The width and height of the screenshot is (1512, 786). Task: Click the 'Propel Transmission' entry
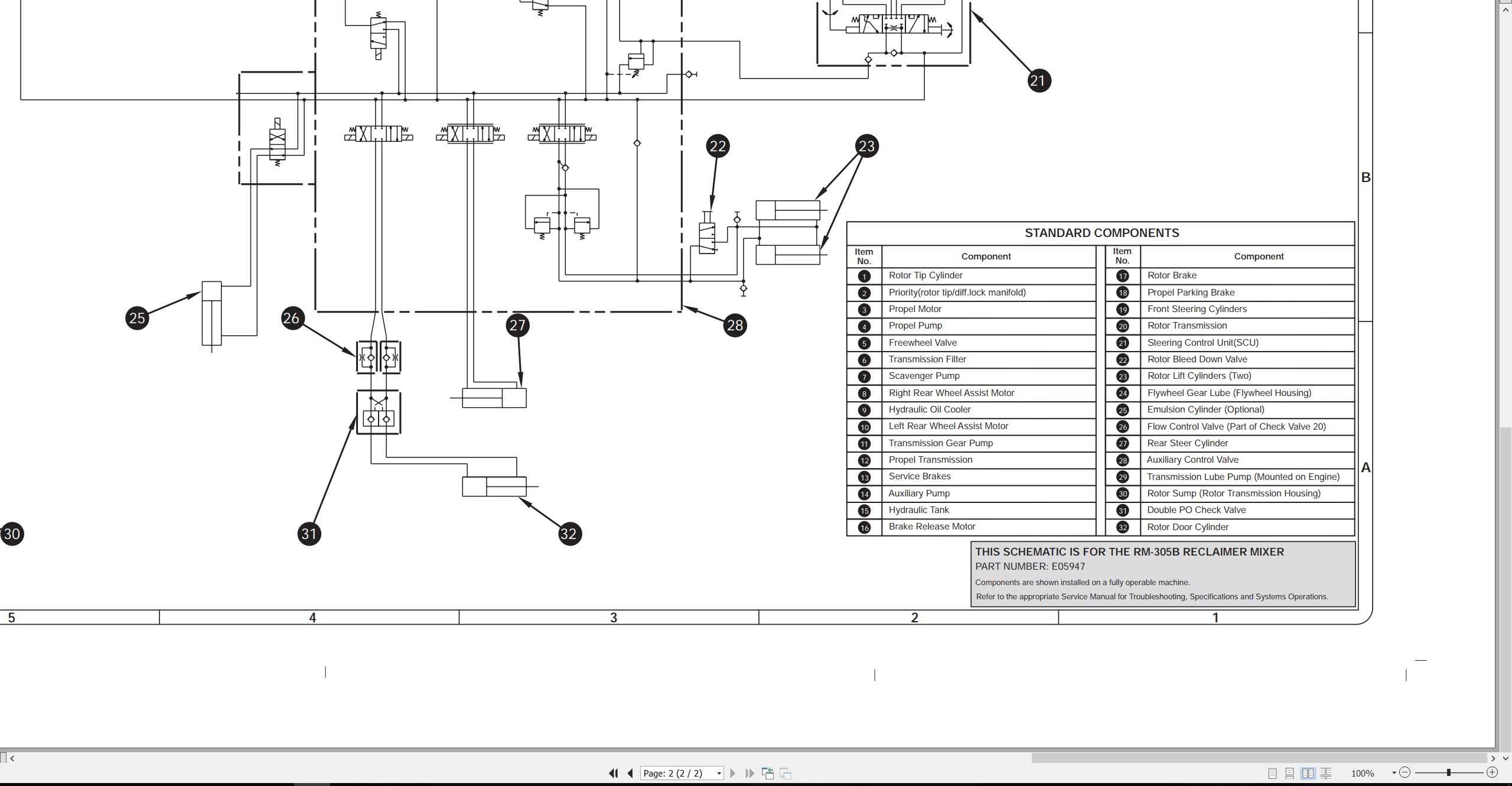(x=930, y=460)
